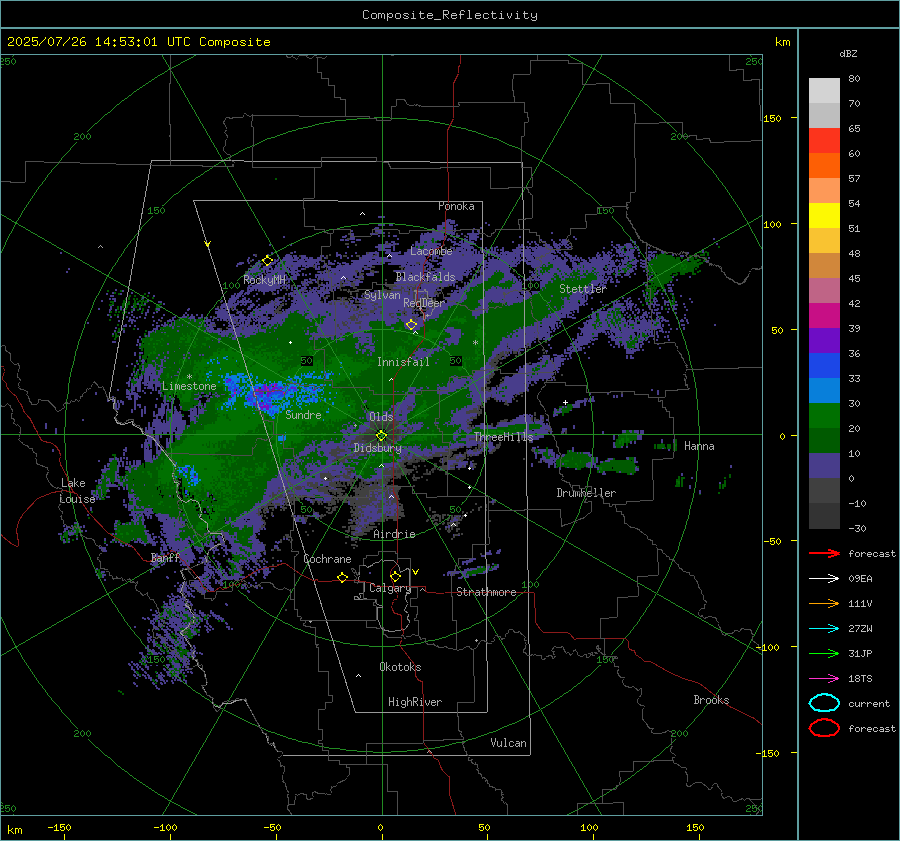900x841 pixels.
Task: Click the Limestone label
Action: pyautogui.click(x=189, y=386)
